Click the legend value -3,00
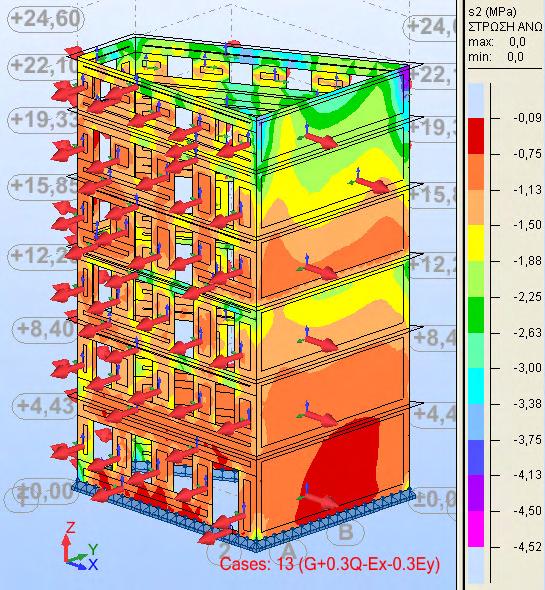The height and width of the screenshot is (590, 545). (528, 368)
